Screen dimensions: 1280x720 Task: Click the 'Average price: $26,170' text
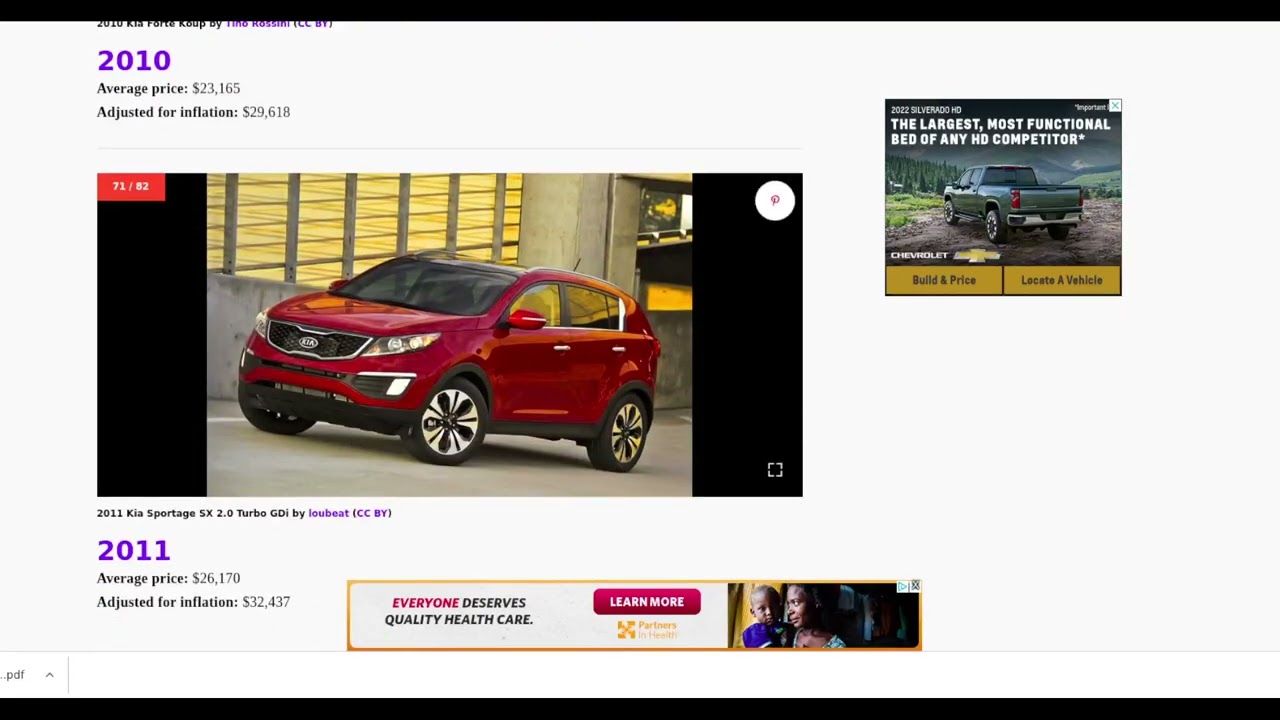168,578
